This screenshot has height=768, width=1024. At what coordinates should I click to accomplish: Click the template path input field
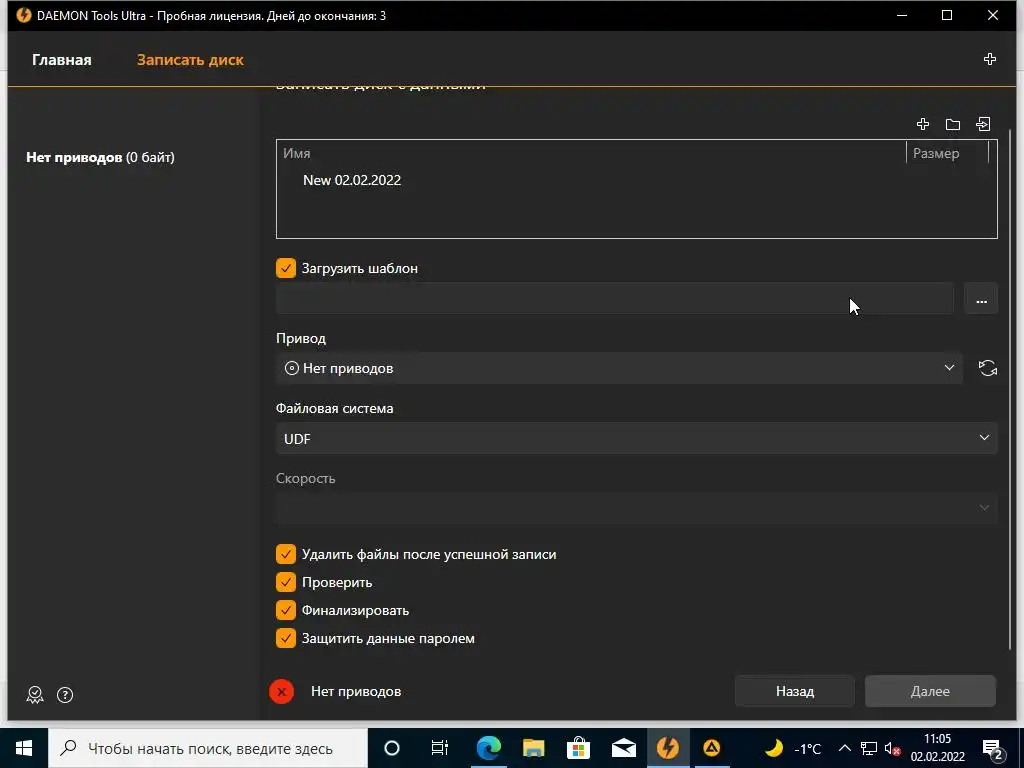click(615, 299)
